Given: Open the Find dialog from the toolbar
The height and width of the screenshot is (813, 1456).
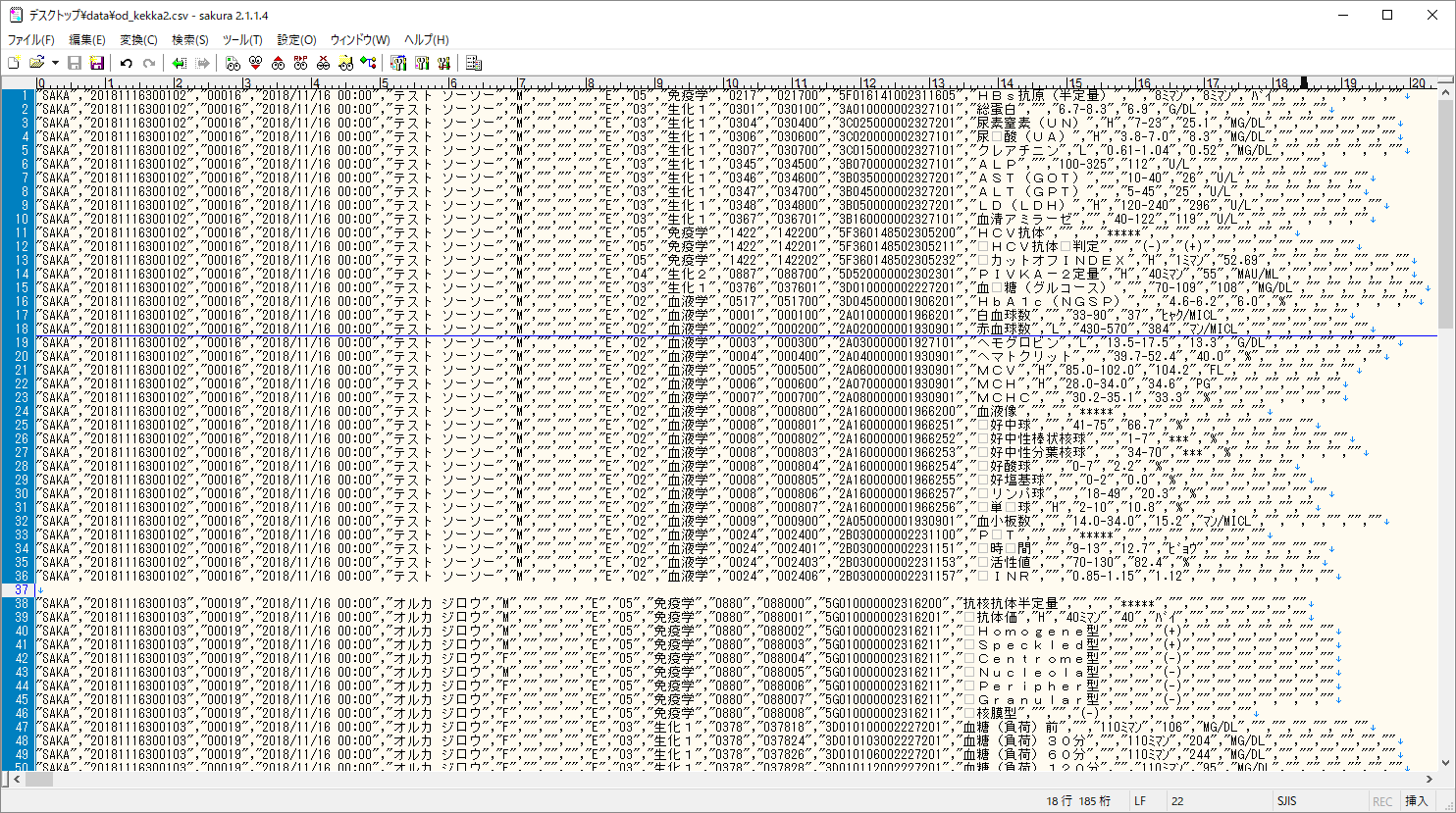Looking at the screenshot, I should (x=233, y=63).
